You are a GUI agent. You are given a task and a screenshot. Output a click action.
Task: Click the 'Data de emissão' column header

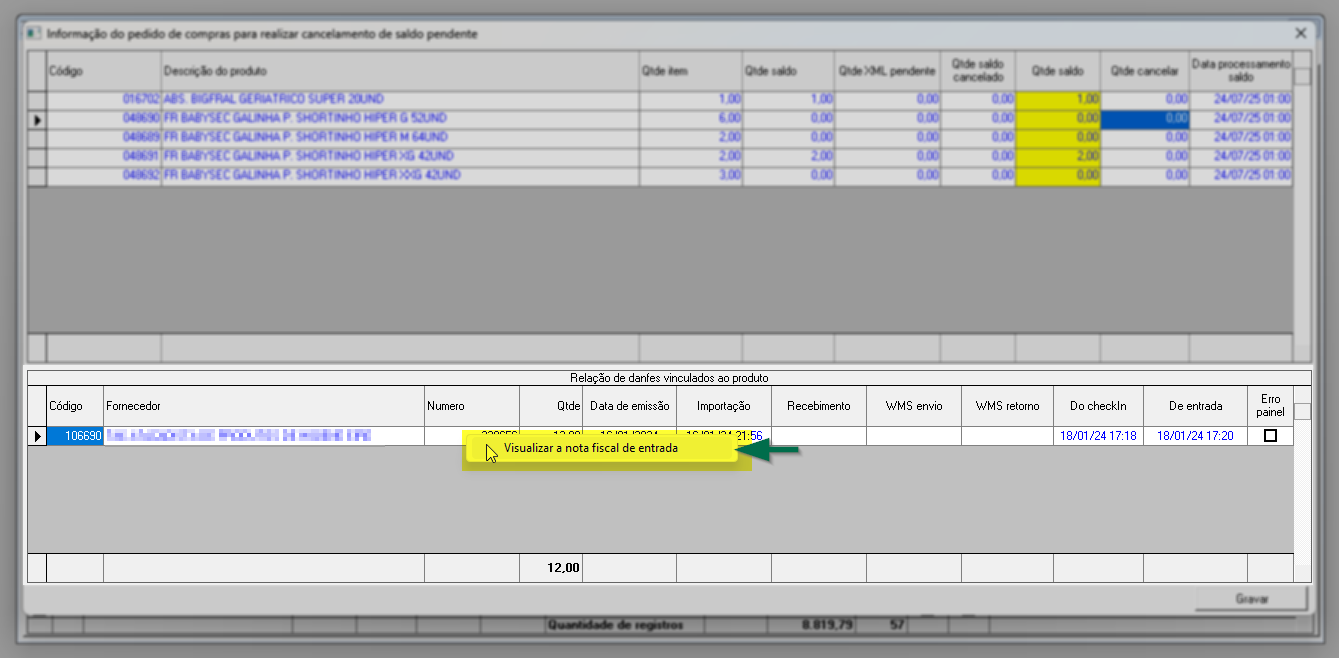[x=629, y=406]
